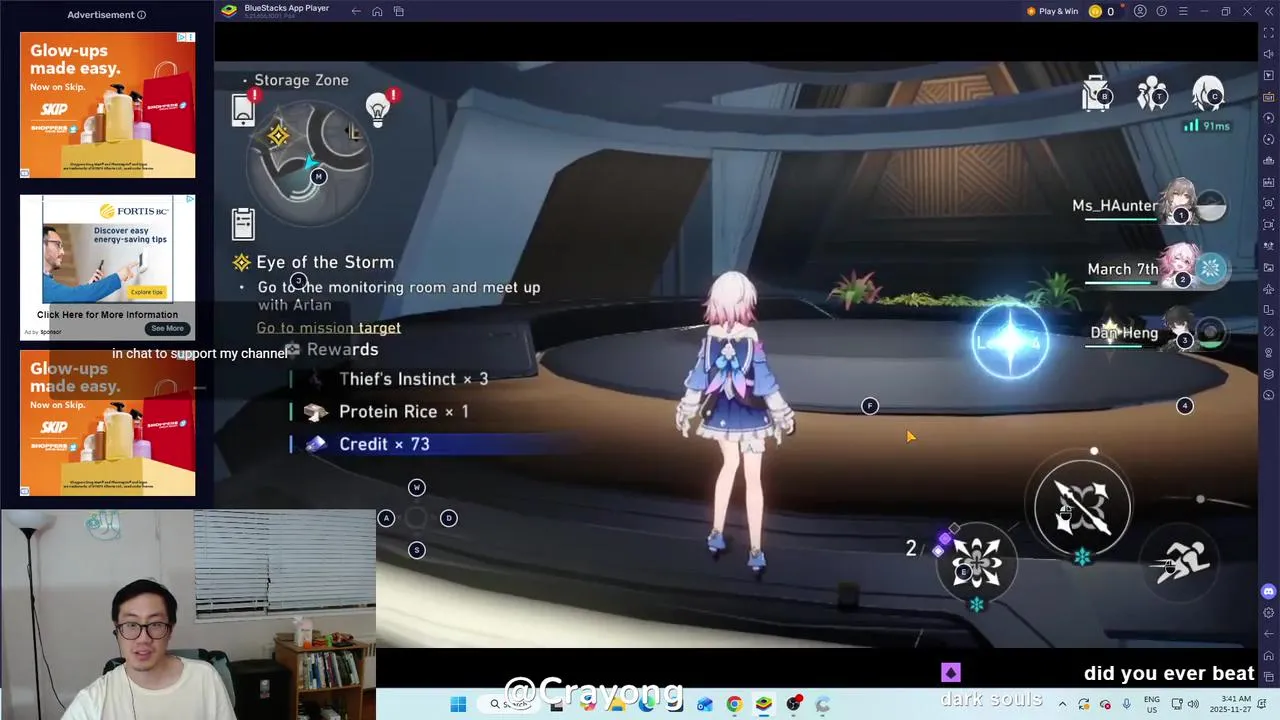
Task: Click BlueStacks back arrow in title bar
Action: coord(356,11)
